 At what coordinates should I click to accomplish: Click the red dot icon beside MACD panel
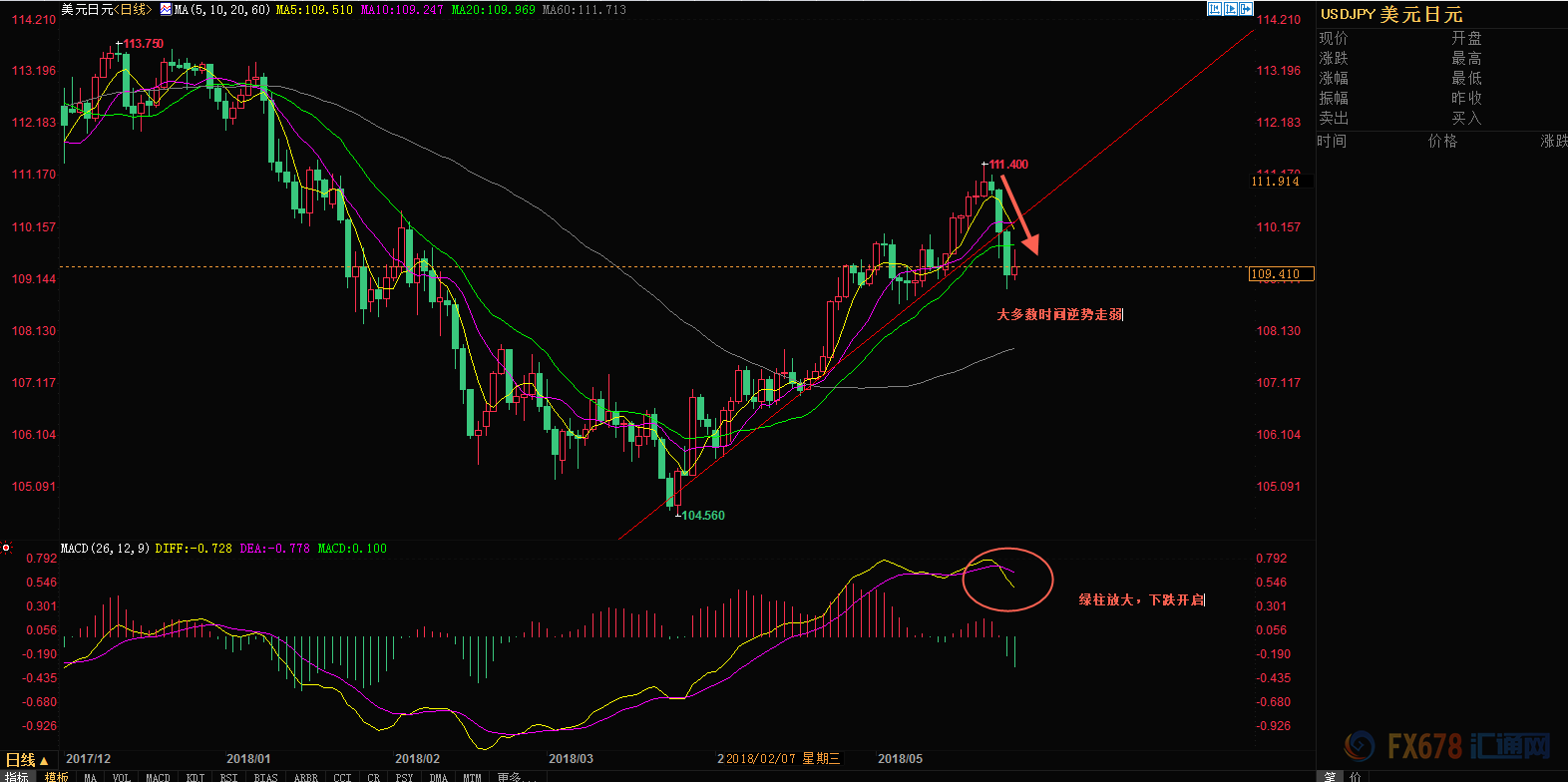[x=6, y=548]
